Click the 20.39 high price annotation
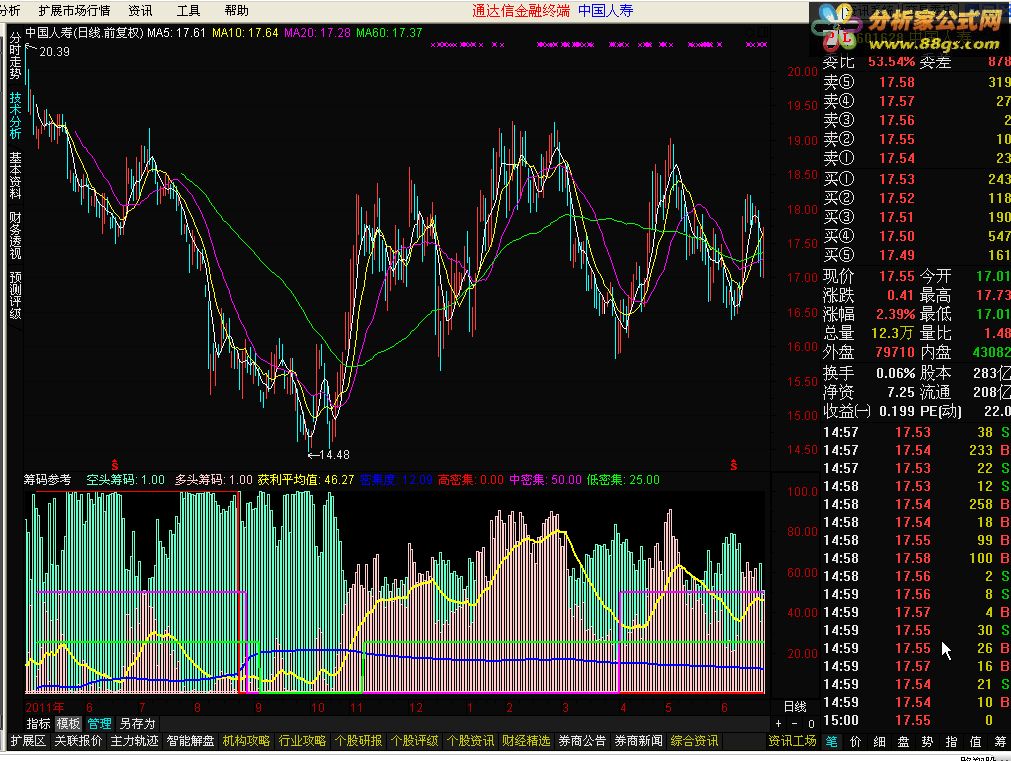This screenshot has width=1011, height=761. click(54, 52)
